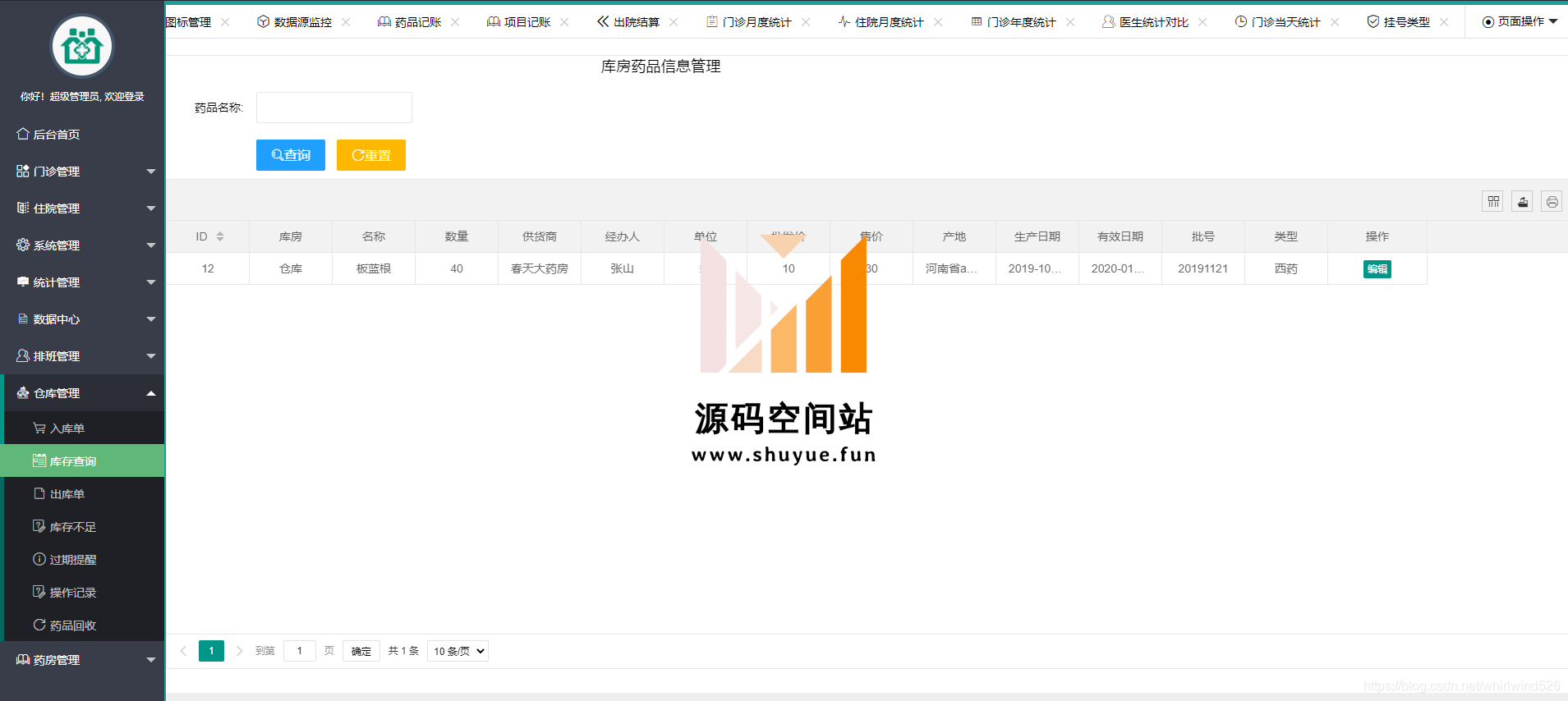The image size is (1568, 701).
Task: Expand the 统计管理 menu arrow
Action: [x=150, y=282]
